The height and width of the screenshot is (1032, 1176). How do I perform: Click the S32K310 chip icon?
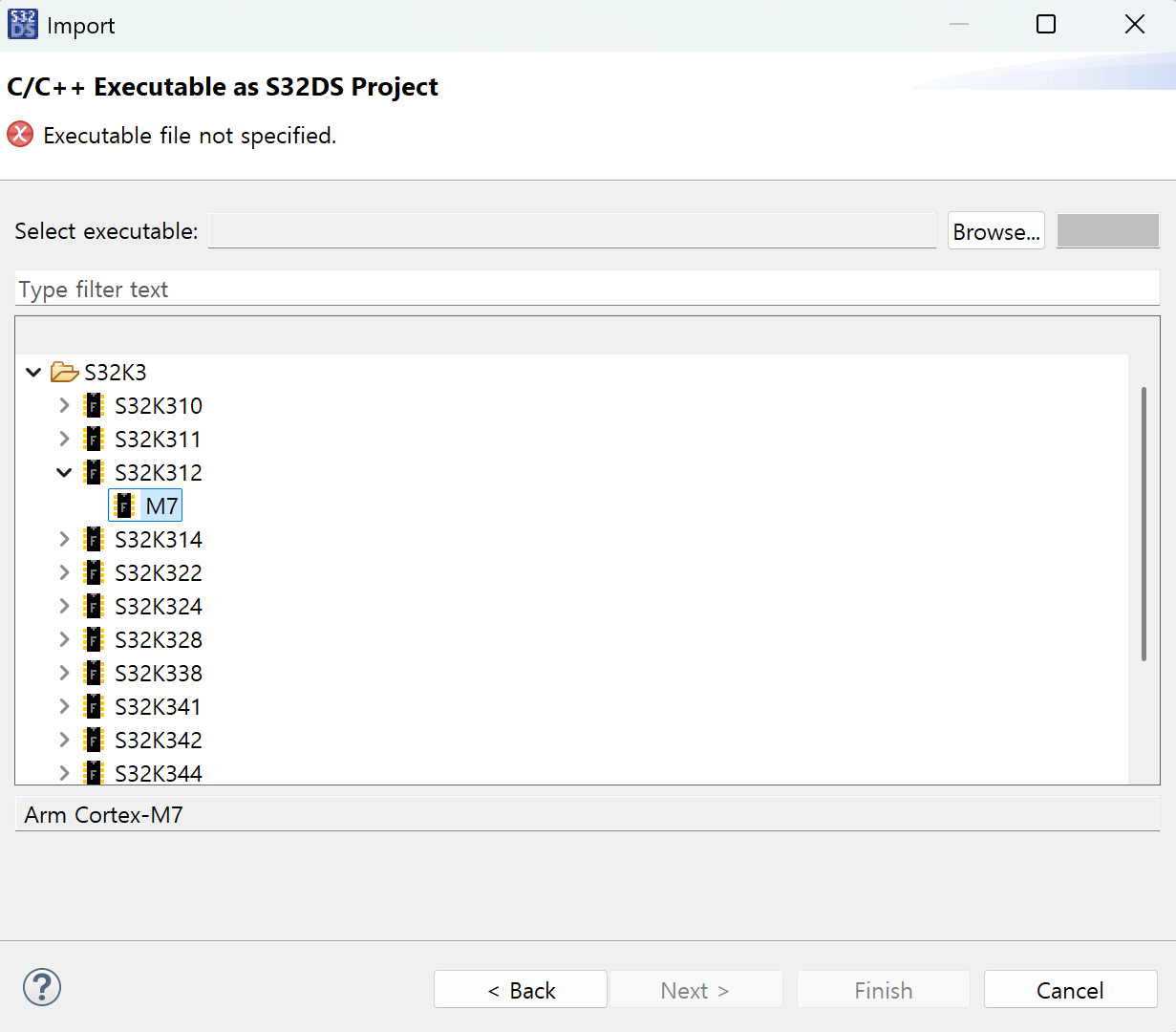click(x=94, y=405)
